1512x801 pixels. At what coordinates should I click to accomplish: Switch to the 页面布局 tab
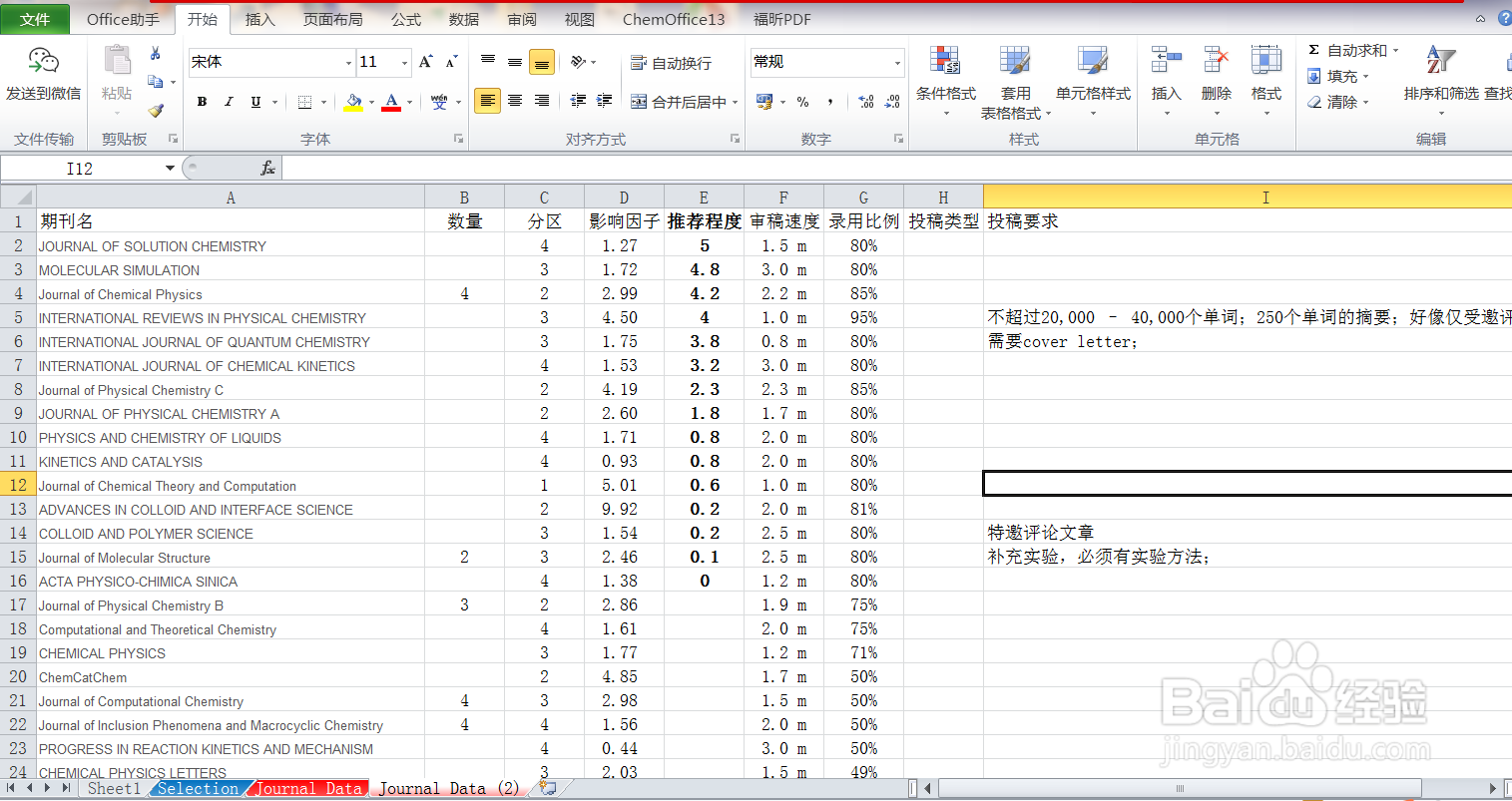pyautogui.click(x=332, y=19)
